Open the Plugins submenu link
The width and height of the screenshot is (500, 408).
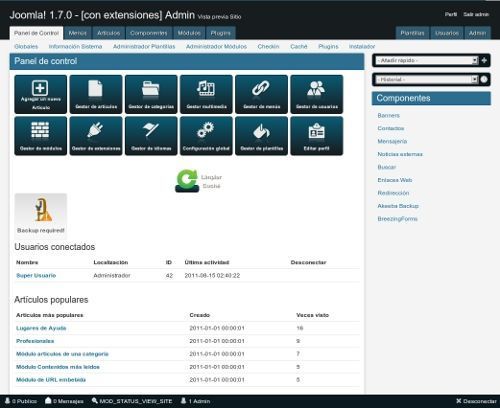(x=328, y=46)
